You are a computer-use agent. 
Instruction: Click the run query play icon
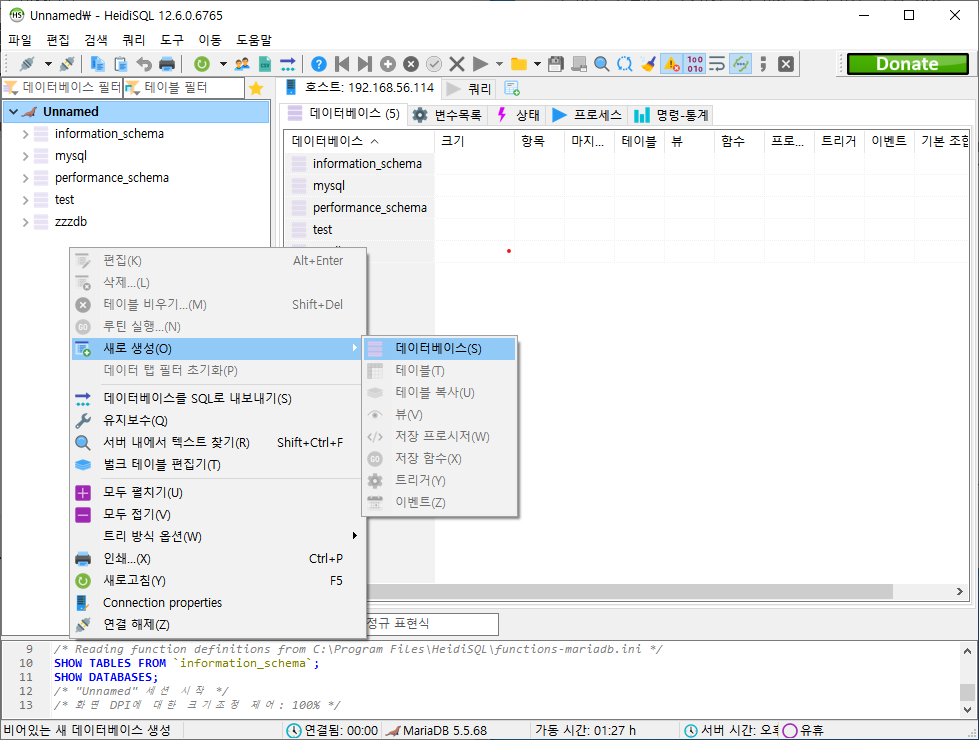[x=480, y=64]
